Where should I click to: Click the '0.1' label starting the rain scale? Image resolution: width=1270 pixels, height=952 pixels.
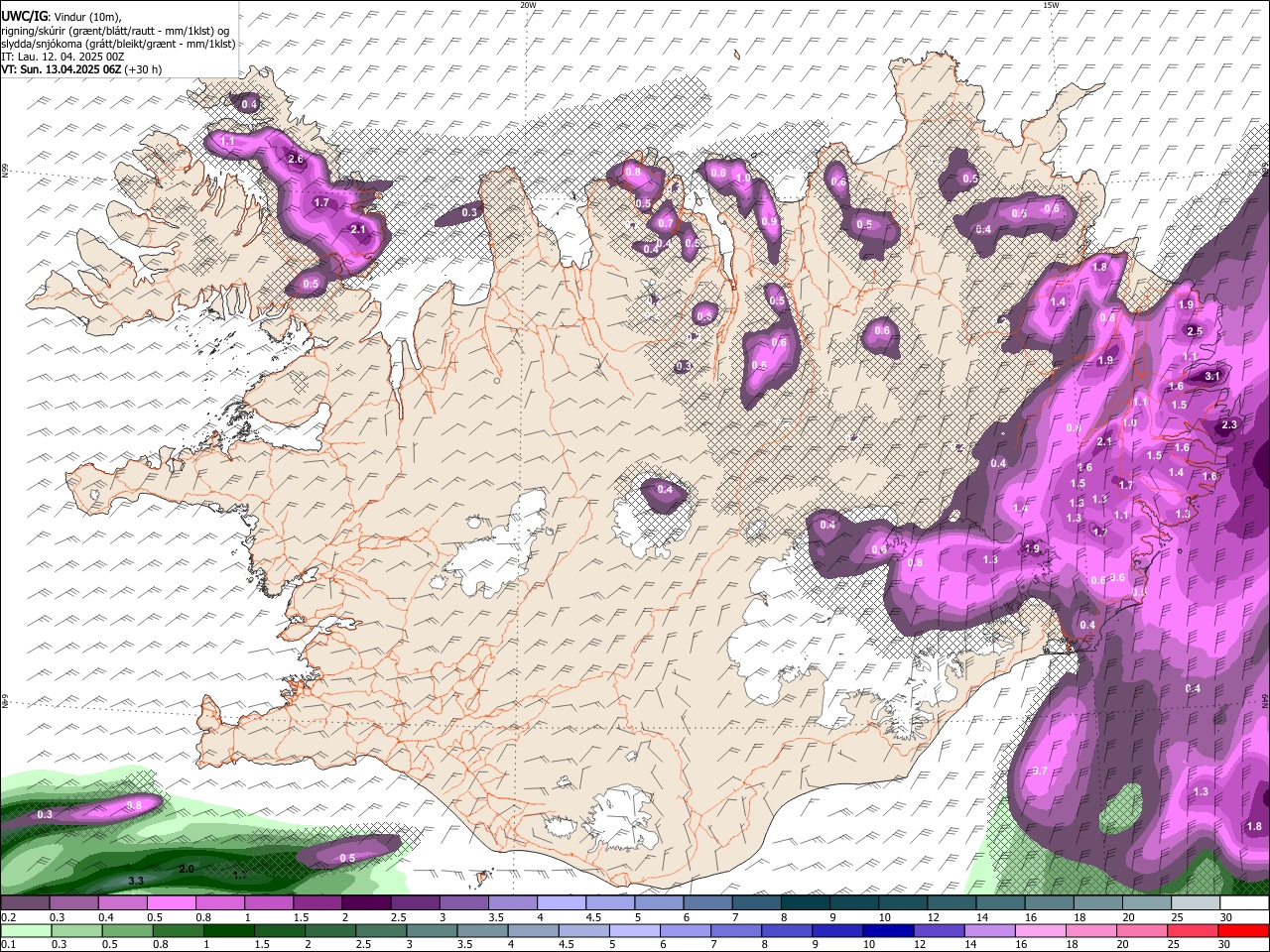pos(8,944)
